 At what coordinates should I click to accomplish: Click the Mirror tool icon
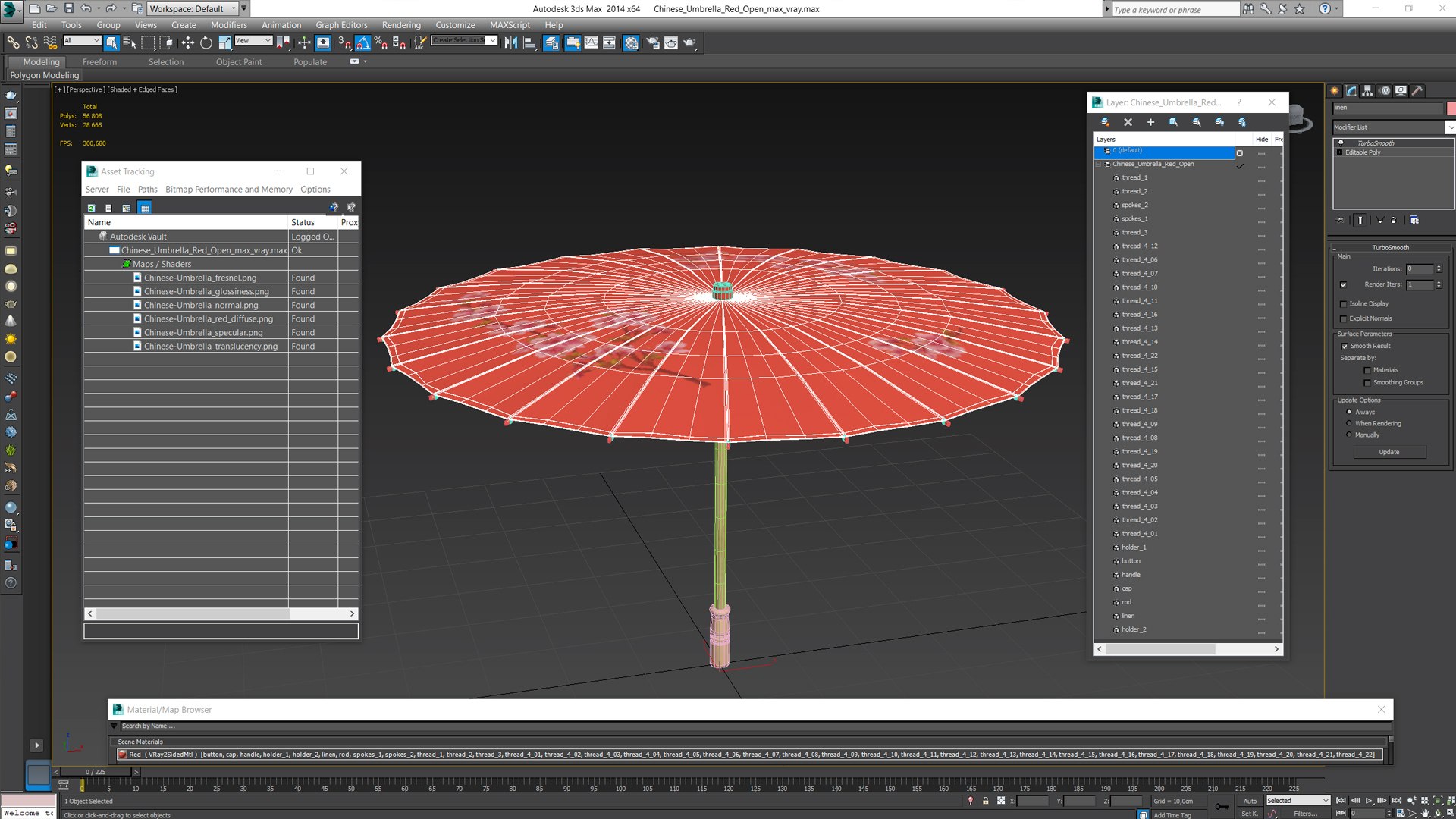[511, 43]
